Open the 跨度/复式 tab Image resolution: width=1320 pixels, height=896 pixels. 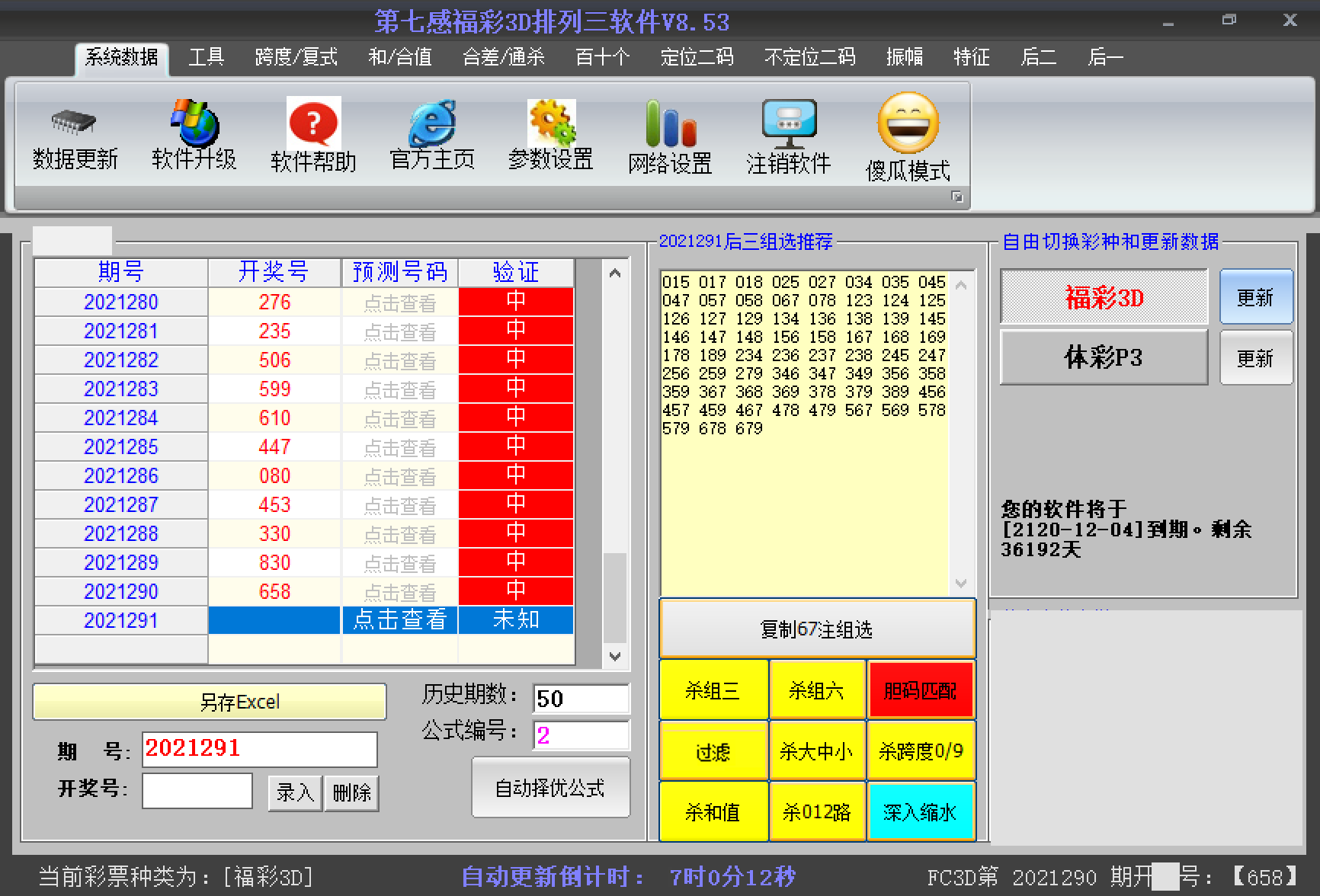click(296, 57)
